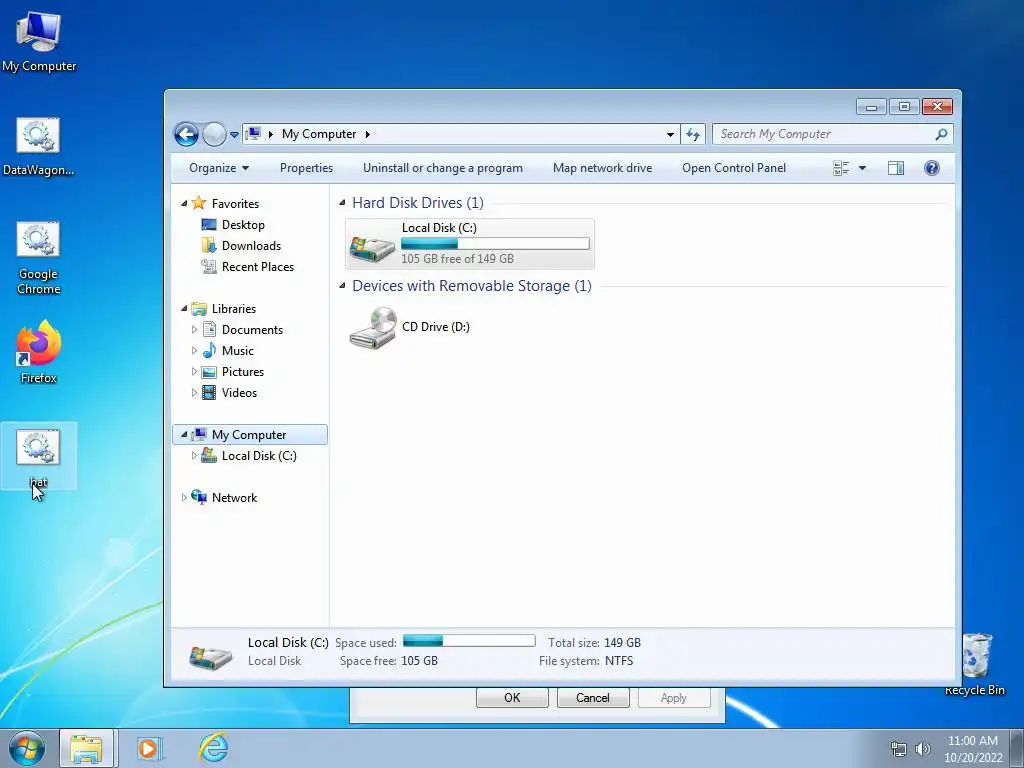Click OK in the background dialog
This screenshot has height=768, width=1024.
(512, 697)
